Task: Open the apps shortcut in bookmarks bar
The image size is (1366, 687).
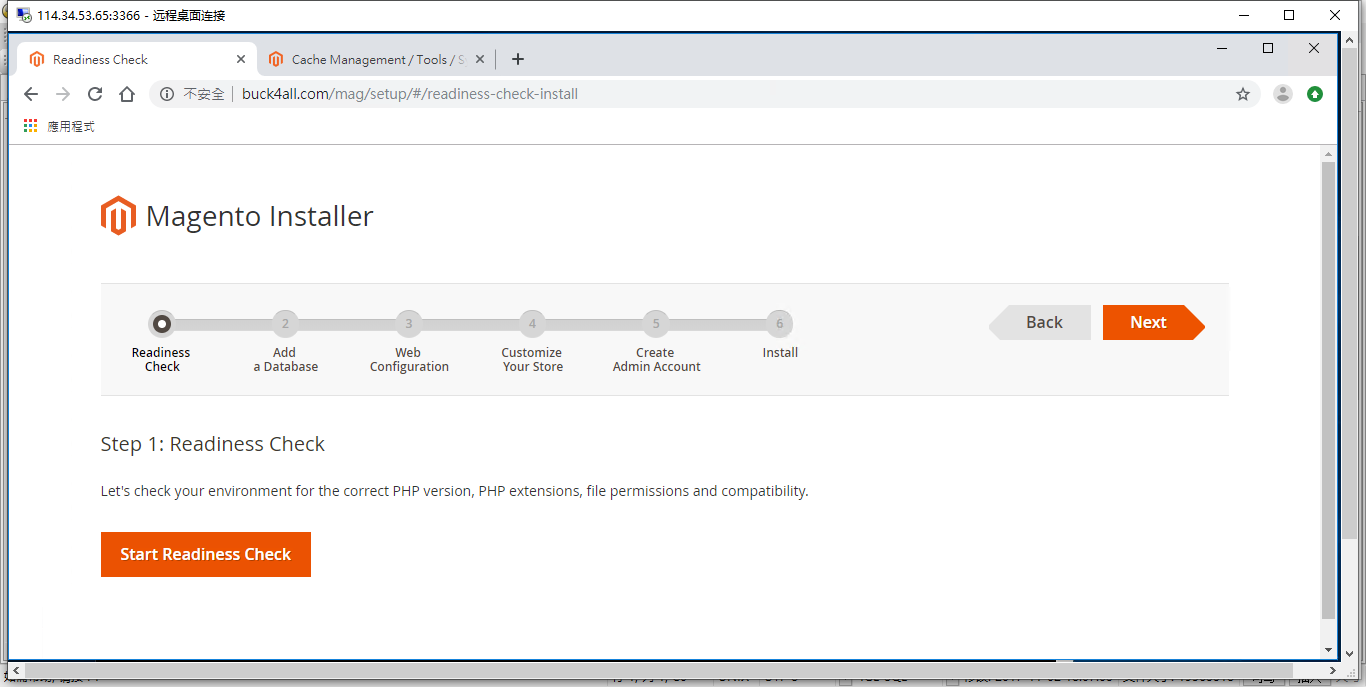Action: (59, 127)
